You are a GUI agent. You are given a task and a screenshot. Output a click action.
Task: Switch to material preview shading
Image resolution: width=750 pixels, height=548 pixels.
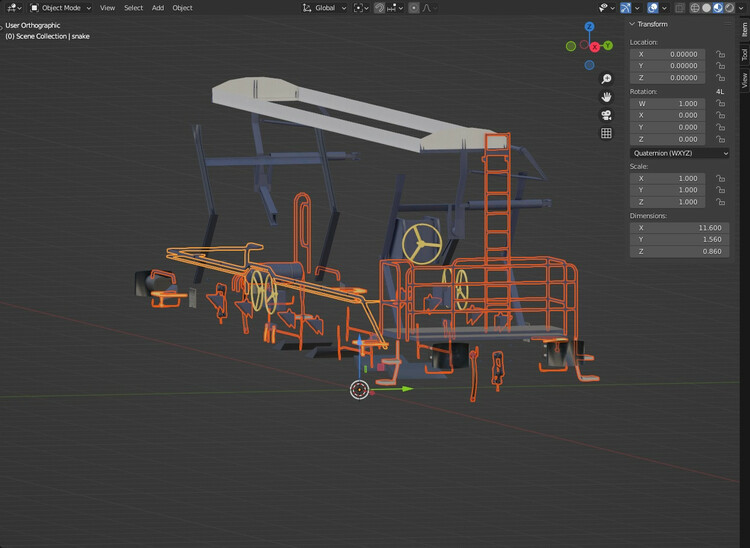[718, 8]
